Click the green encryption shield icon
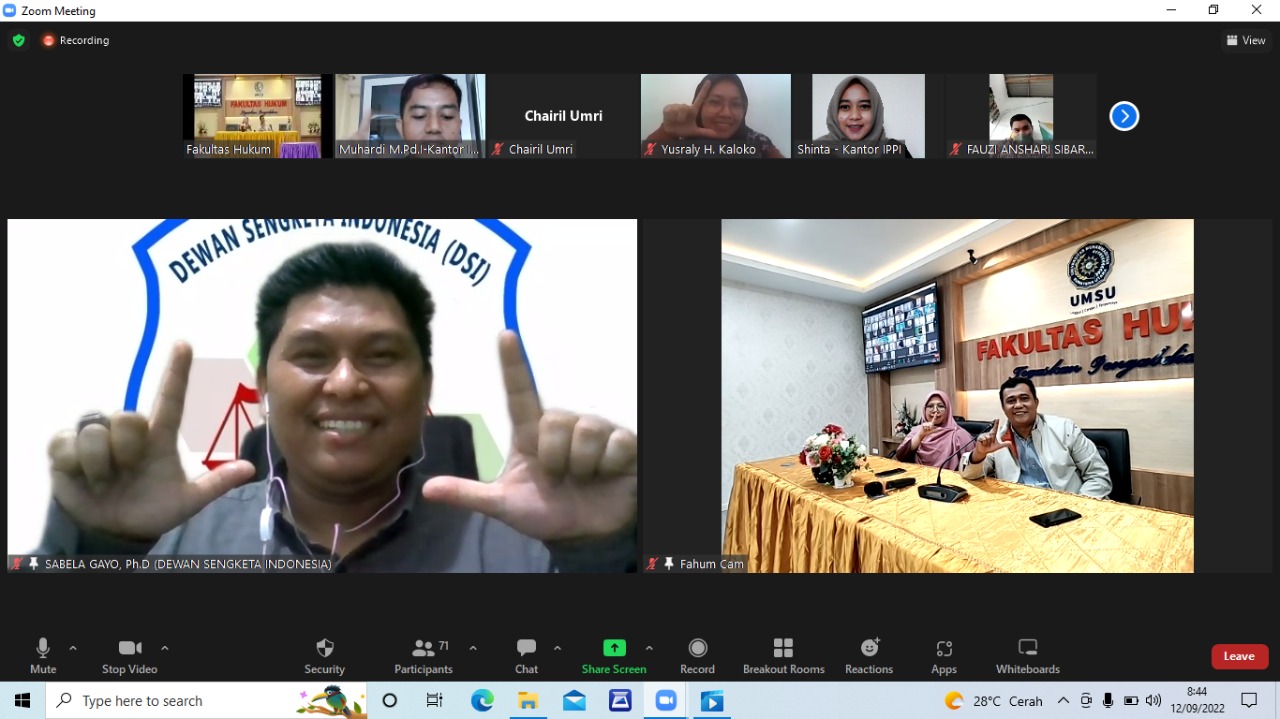 pos(18,41)
